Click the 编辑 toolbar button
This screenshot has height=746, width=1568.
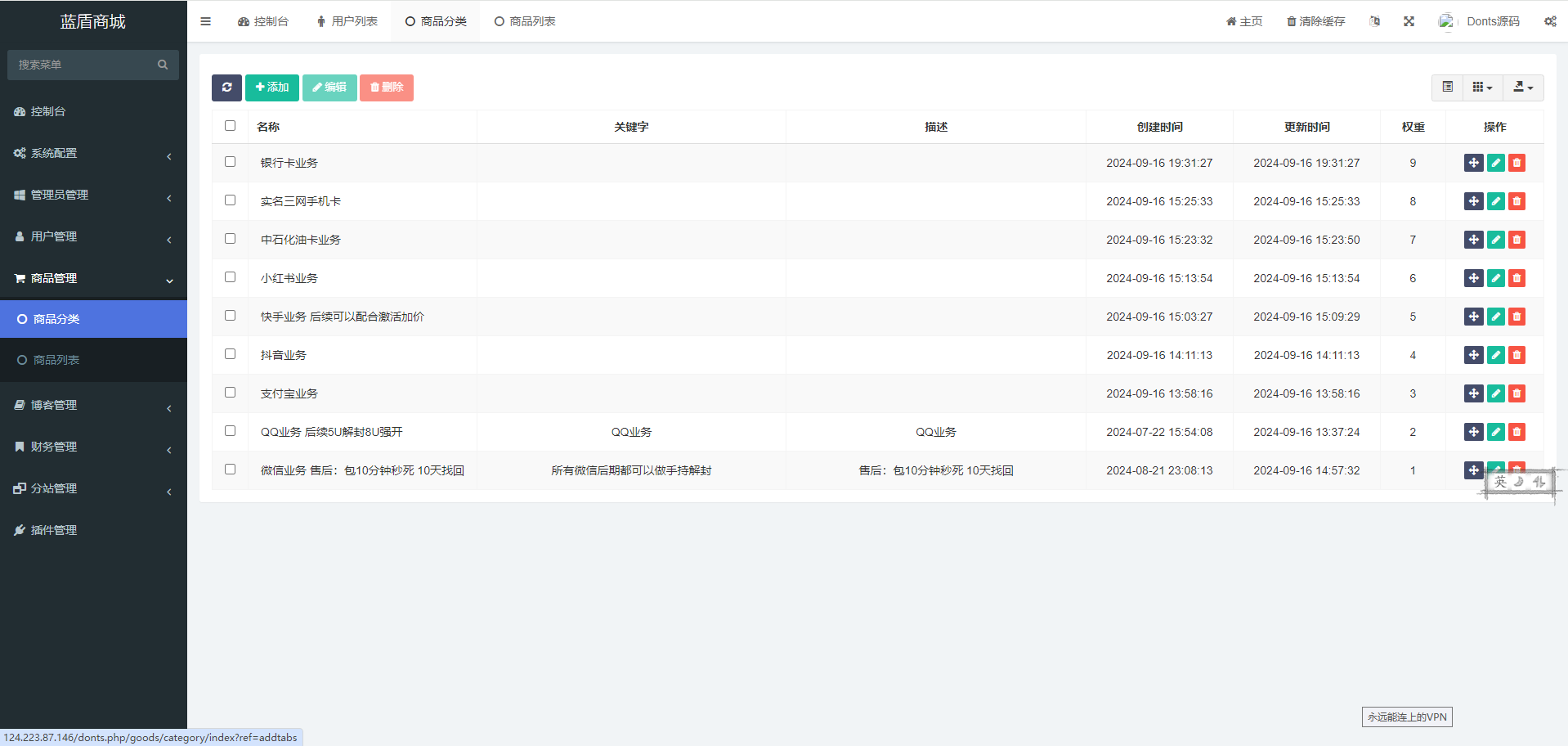(x=329, y=88)
